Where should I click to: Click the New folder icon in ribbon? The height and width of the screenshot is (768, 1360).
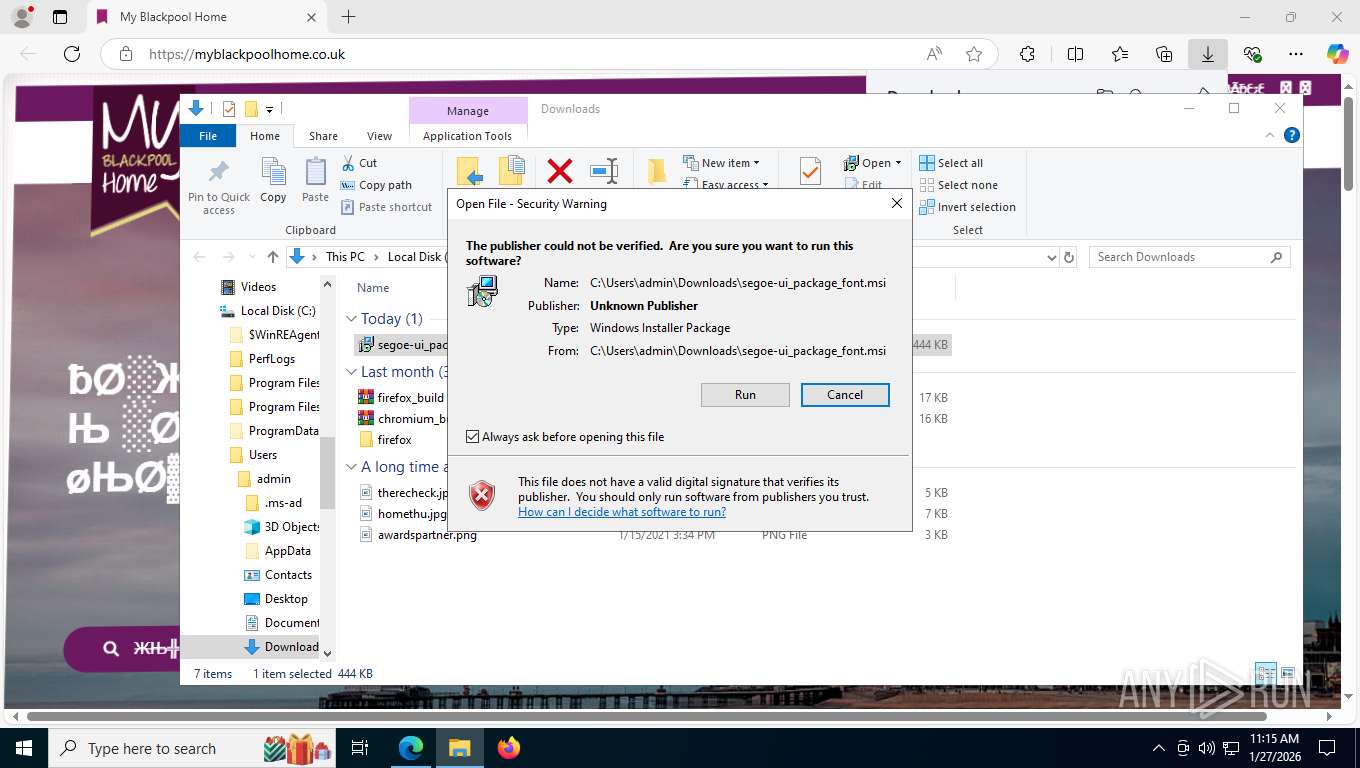pyautogui.click(x=656, y=171)
